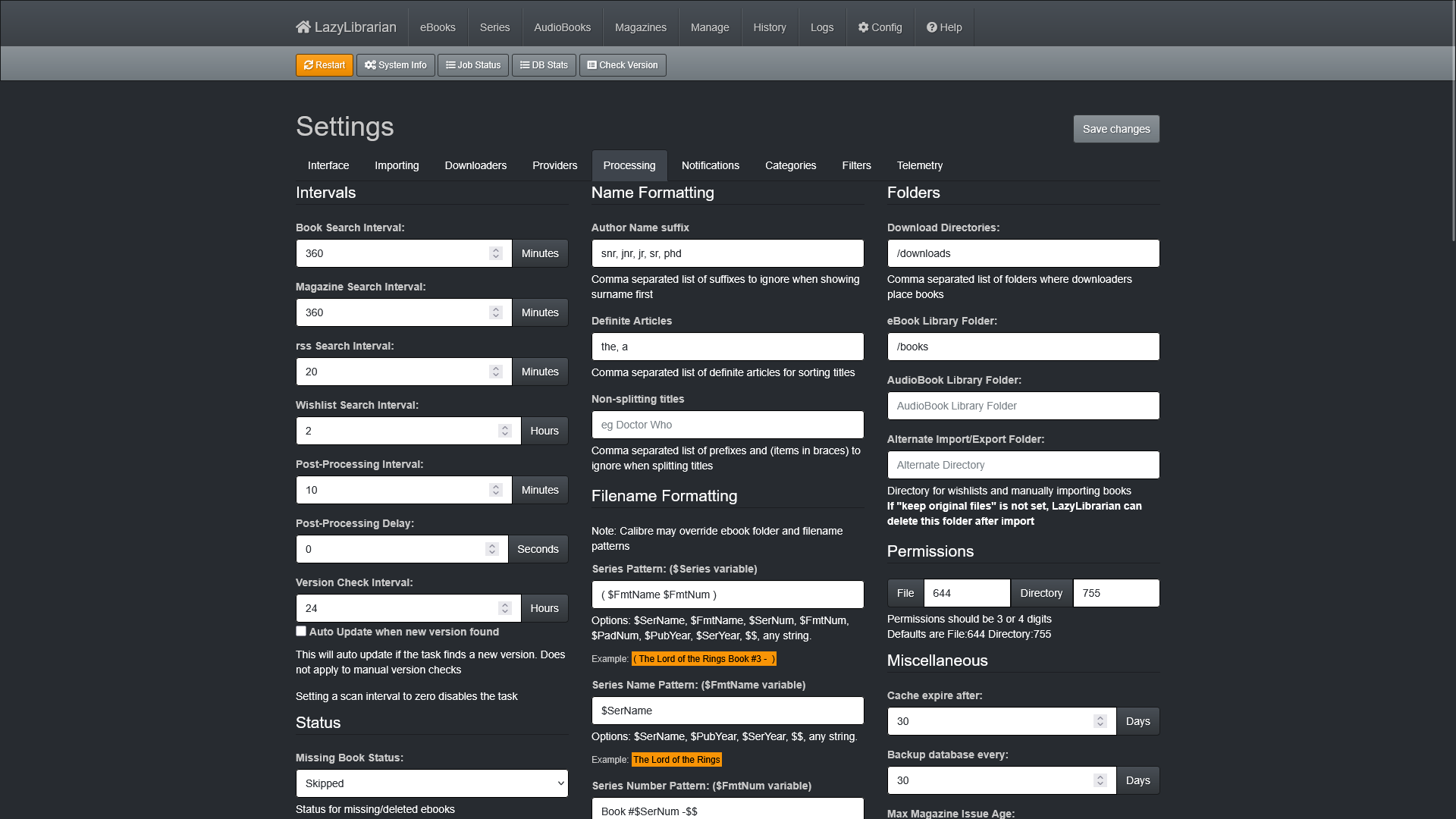The width and height of the screenshot is (1456, 819).
Task: Click Definite Articles input field
Action: tap(728, 347)
